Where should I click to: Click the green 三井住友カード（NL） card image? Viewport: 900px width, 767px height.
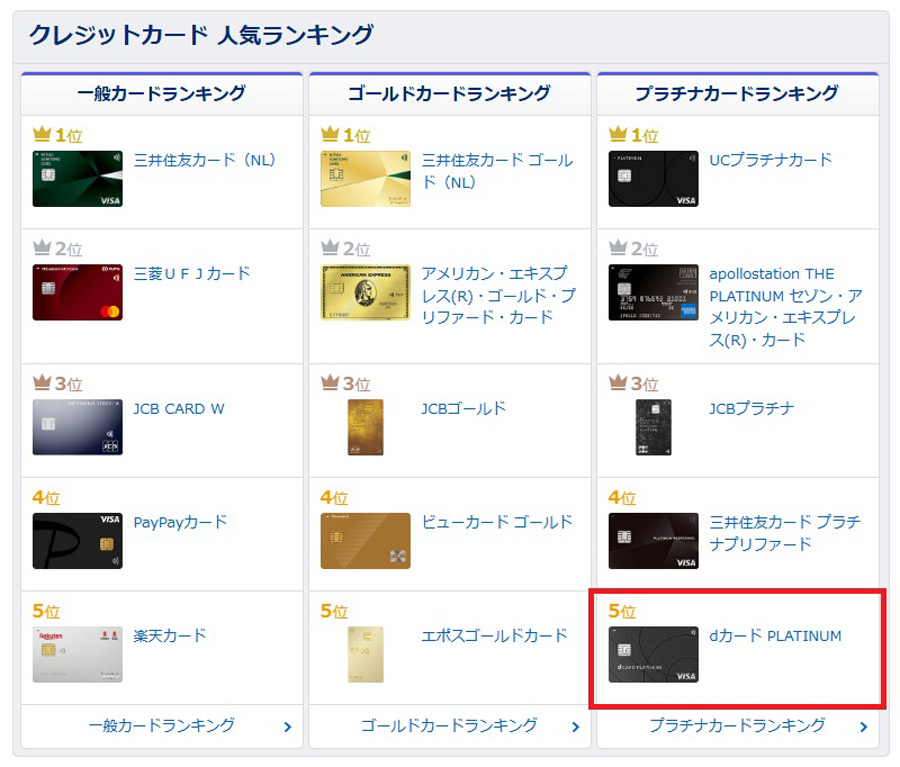77,179
